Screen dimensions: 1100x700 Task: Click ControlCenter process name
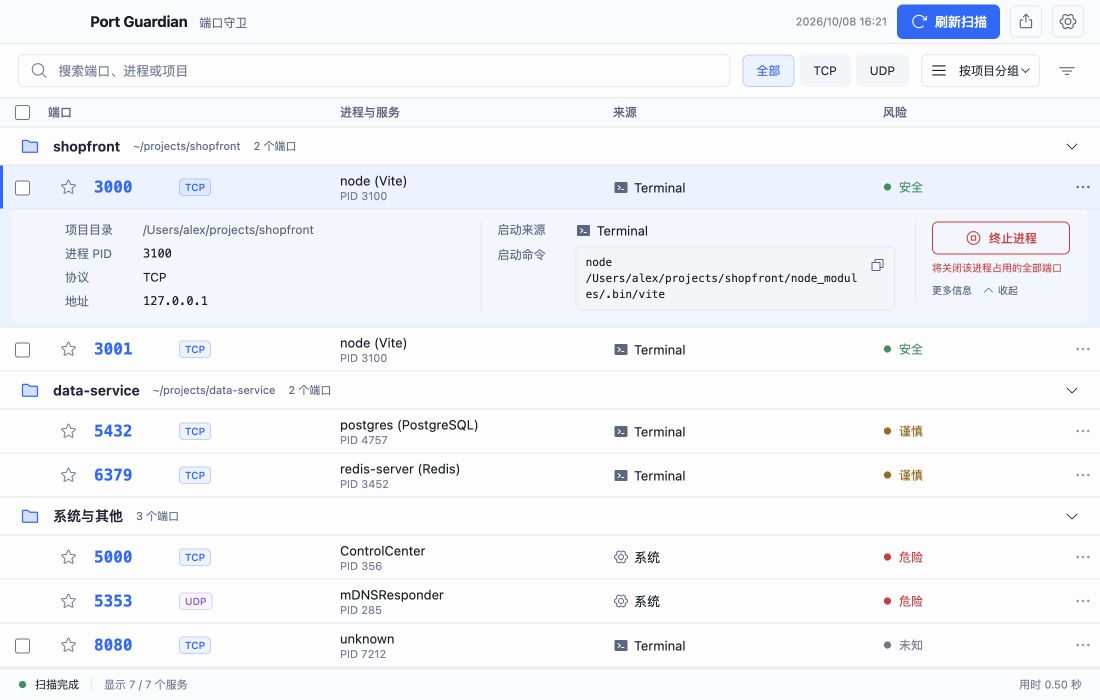[x=382, y=551]
